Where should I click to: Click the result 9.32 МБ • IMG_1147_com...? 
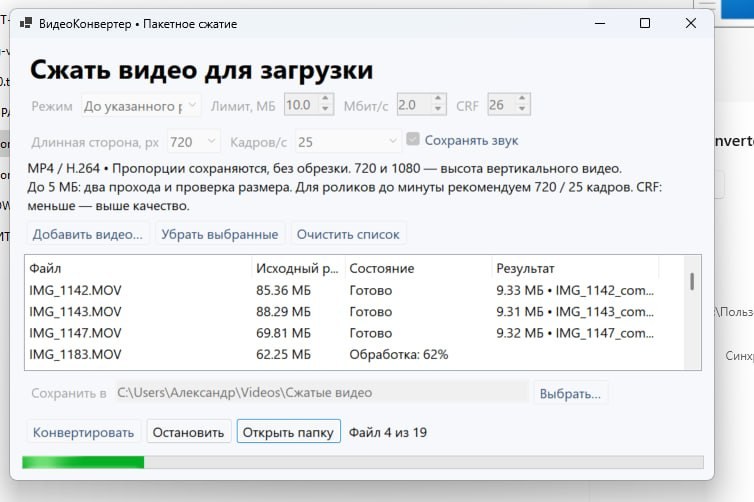575,333
